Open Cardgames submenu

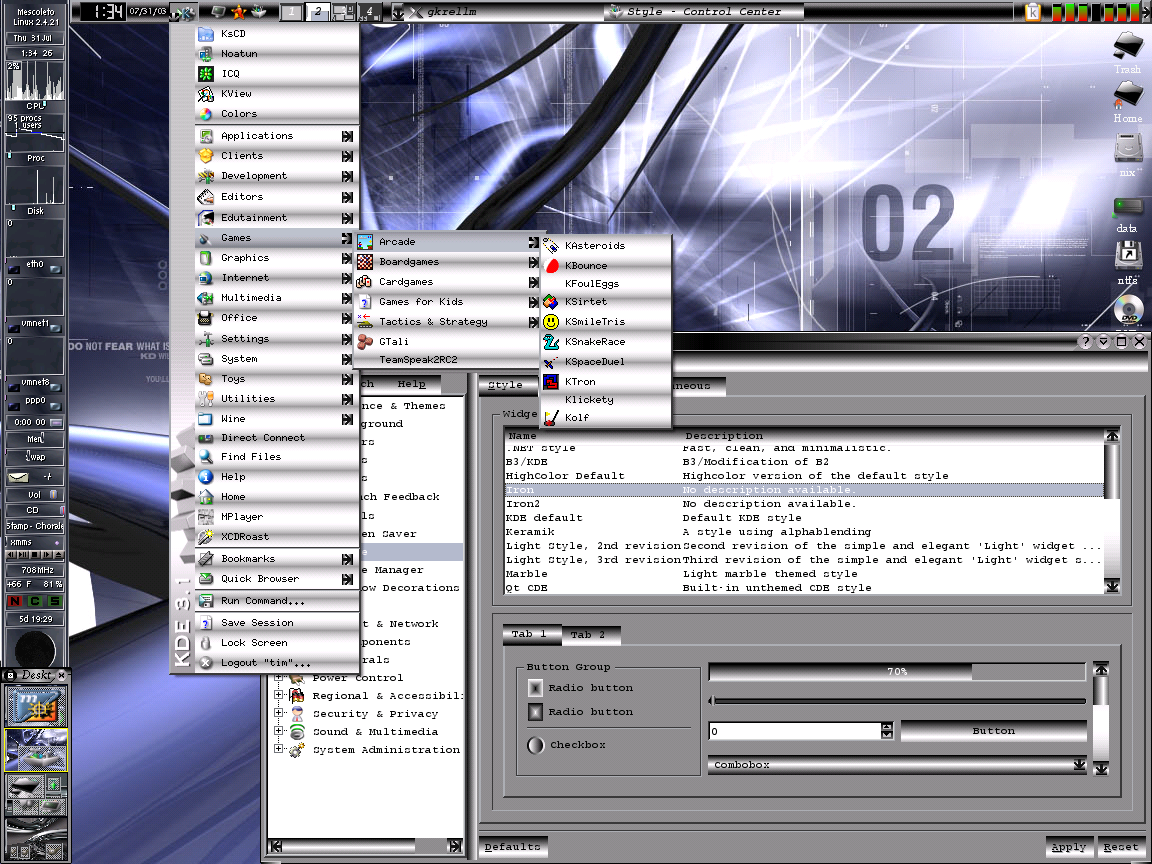[x=447, y=281]
